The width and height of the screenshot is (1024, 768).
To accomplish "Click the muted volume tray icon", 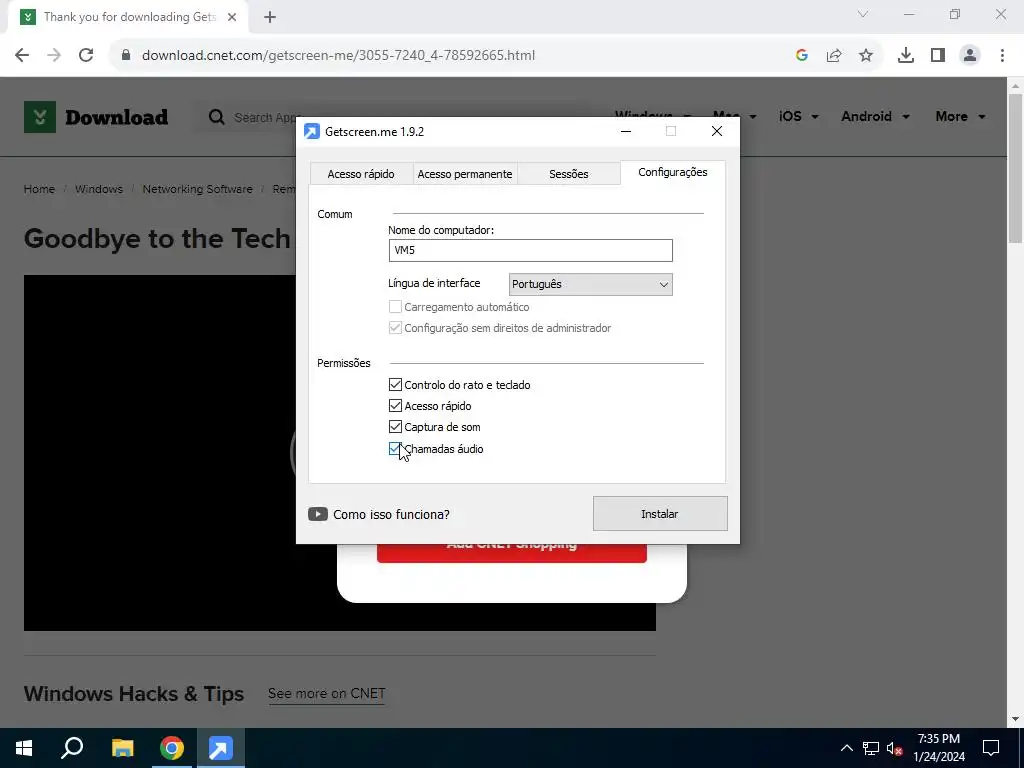I will 894,748.
